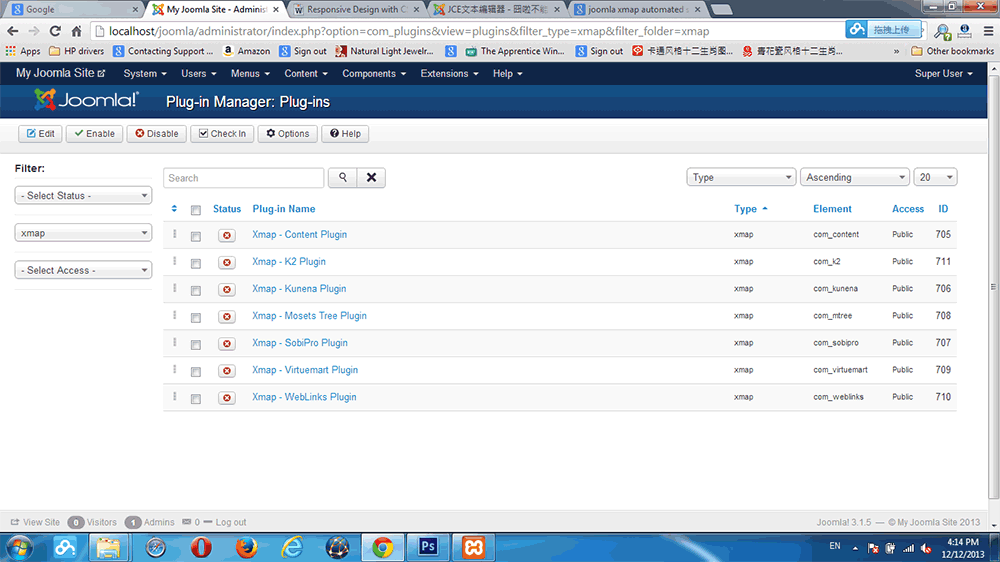Open Opera from the taskbar
This screenshot has width=1000, height=562.
point(201,547)
